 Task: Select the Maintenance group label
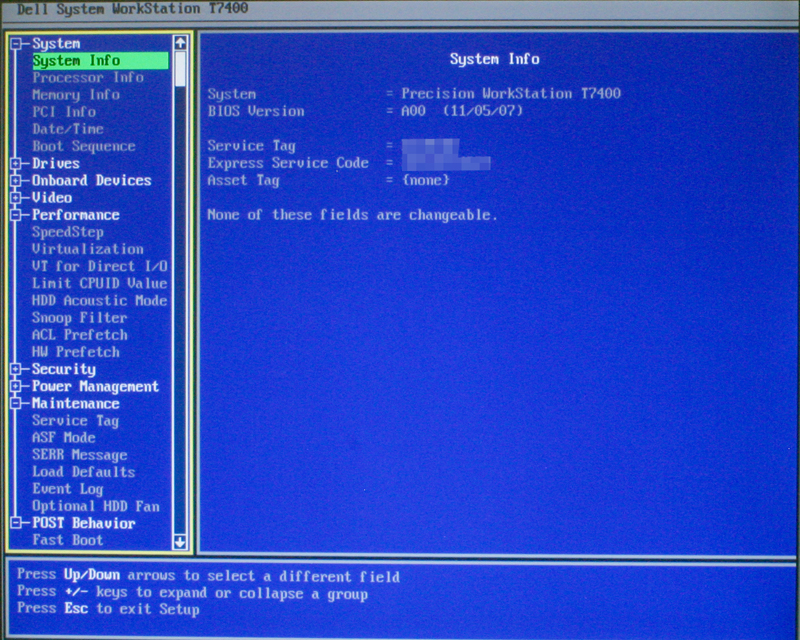click(x=76, y=403)
